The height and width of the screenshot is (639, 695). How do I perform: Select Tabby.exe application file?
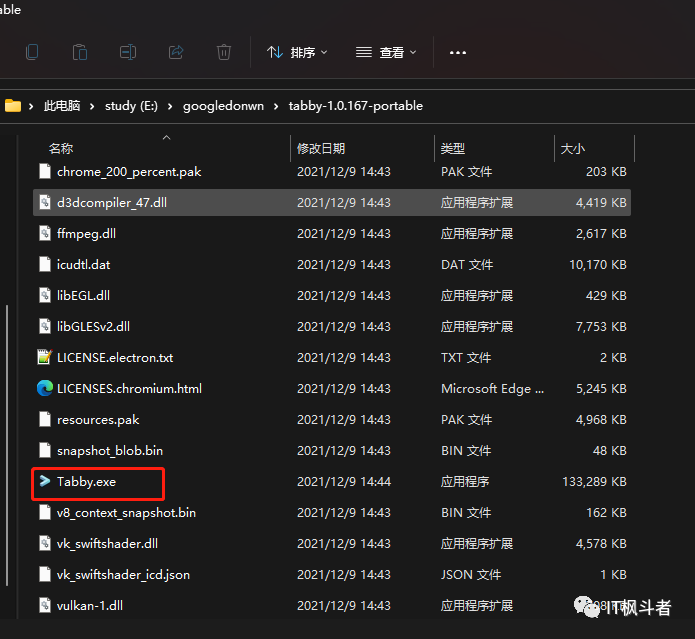[332, 482]
